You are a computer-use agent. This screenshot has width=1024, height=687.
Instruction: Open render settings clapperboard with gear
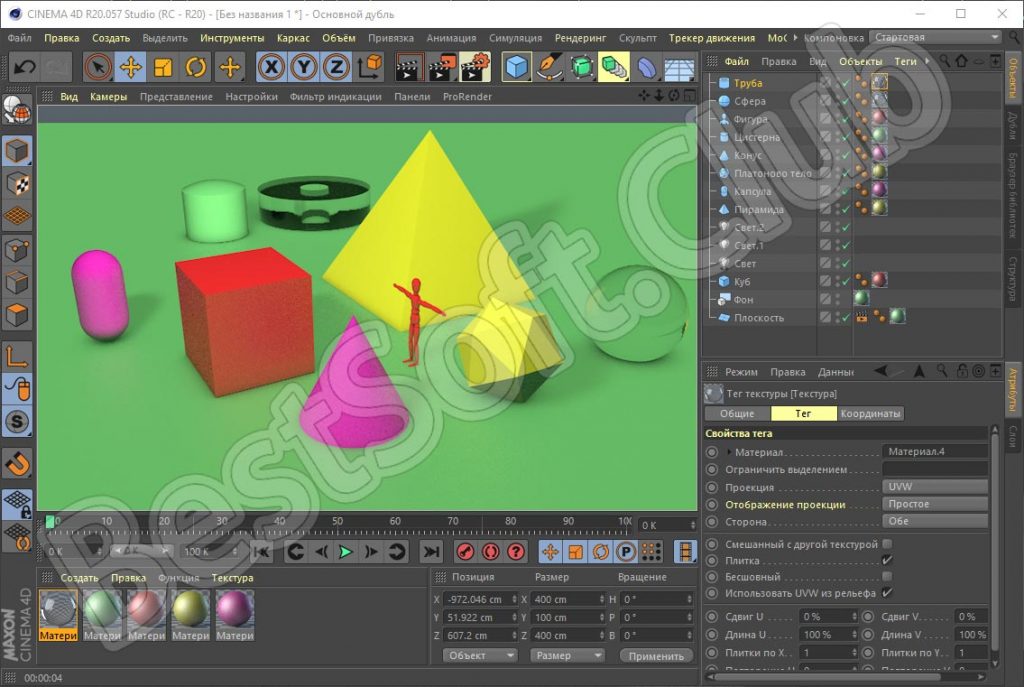click(475, 67)
